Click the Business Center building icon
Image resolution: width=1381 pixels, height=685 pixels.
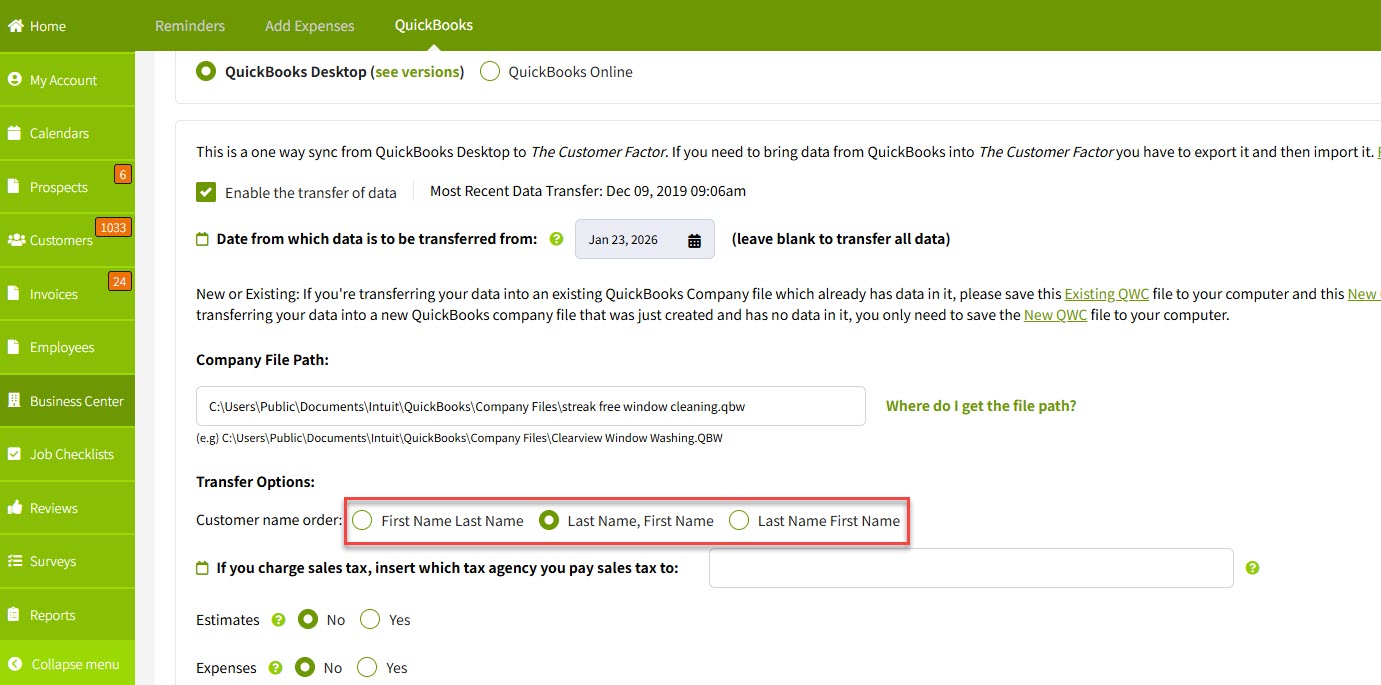[x=14, y=401]
